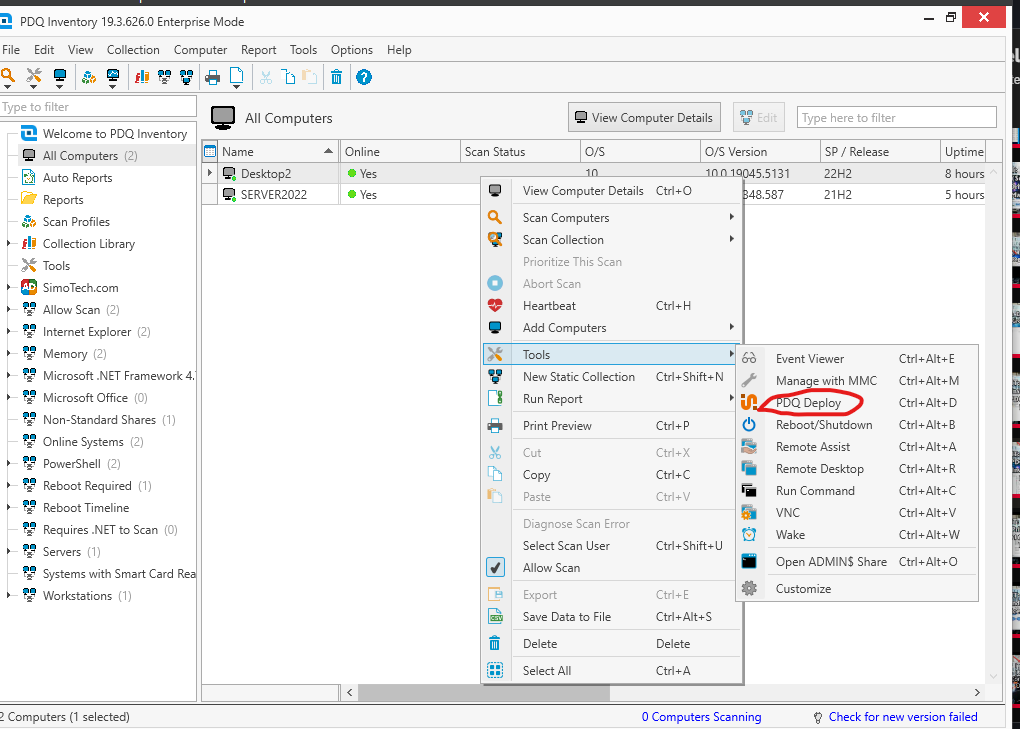The width and height of the screenshot is (1020, 729).
Task: Open the Tools wrench toolbar icon
Action: pos(33,75)
